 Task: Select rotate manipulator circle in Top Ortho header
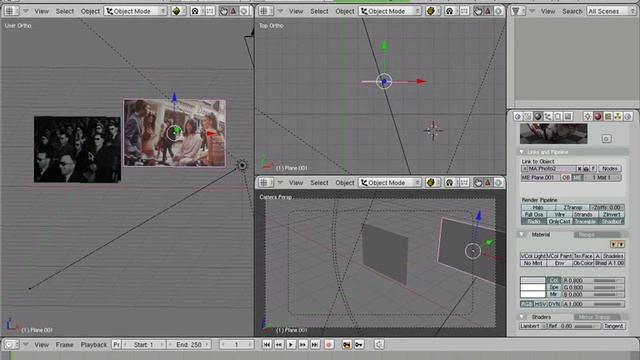(498, 11)
